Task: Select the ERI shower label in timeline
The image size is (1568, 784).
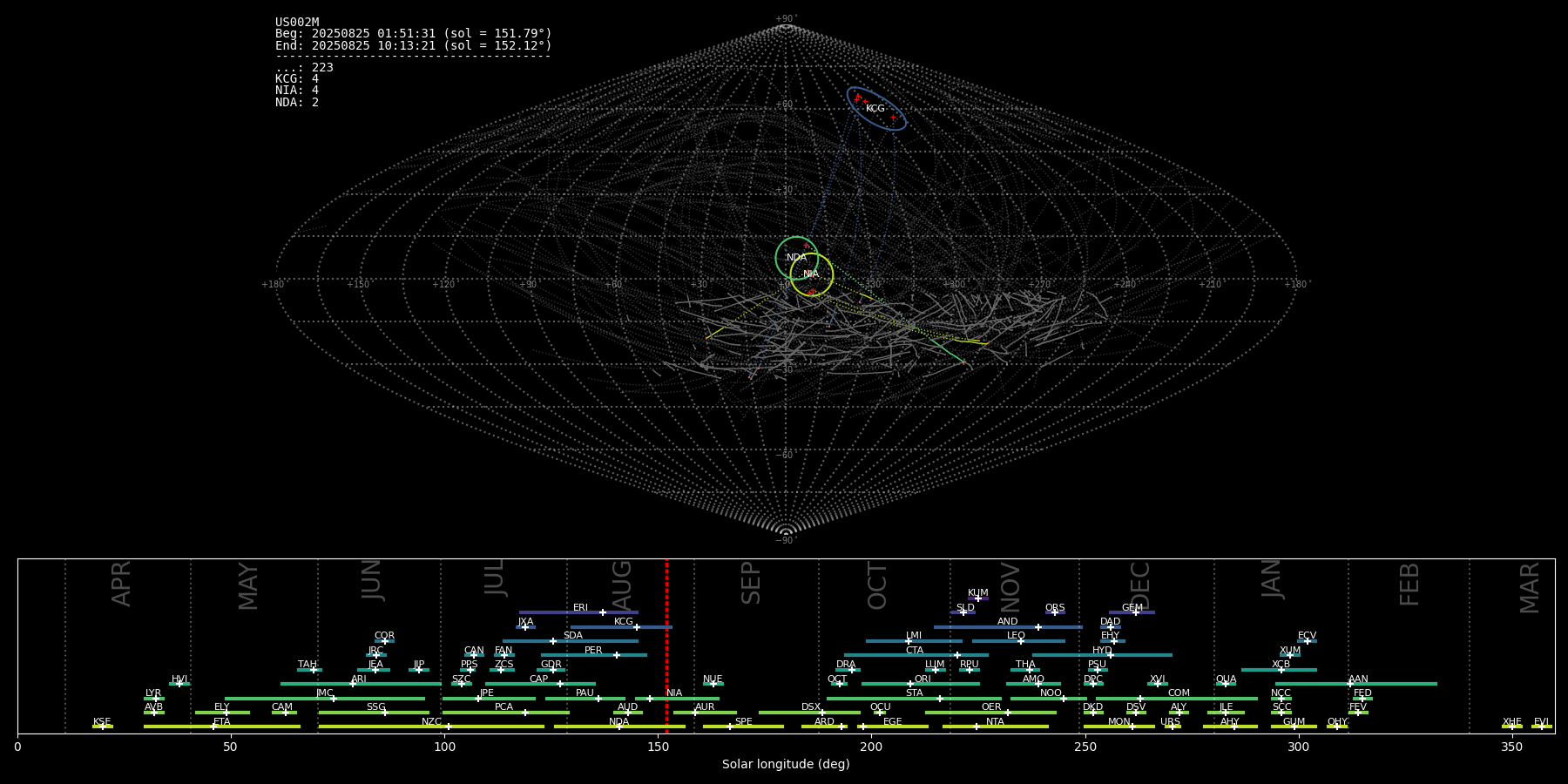Action: coord(580,608)
